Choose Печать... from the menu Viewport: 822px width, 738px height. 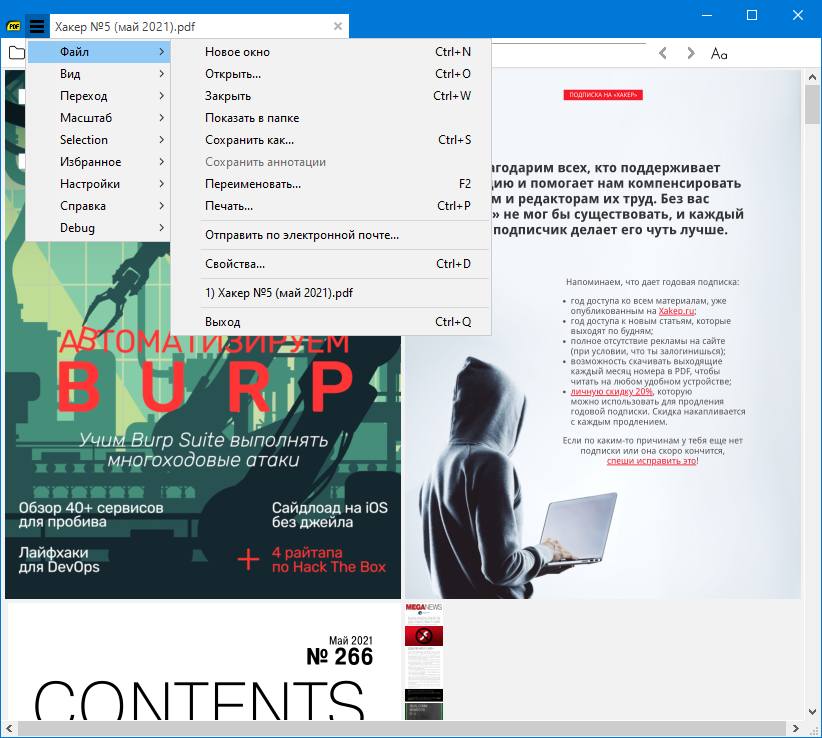pos(229,206)
